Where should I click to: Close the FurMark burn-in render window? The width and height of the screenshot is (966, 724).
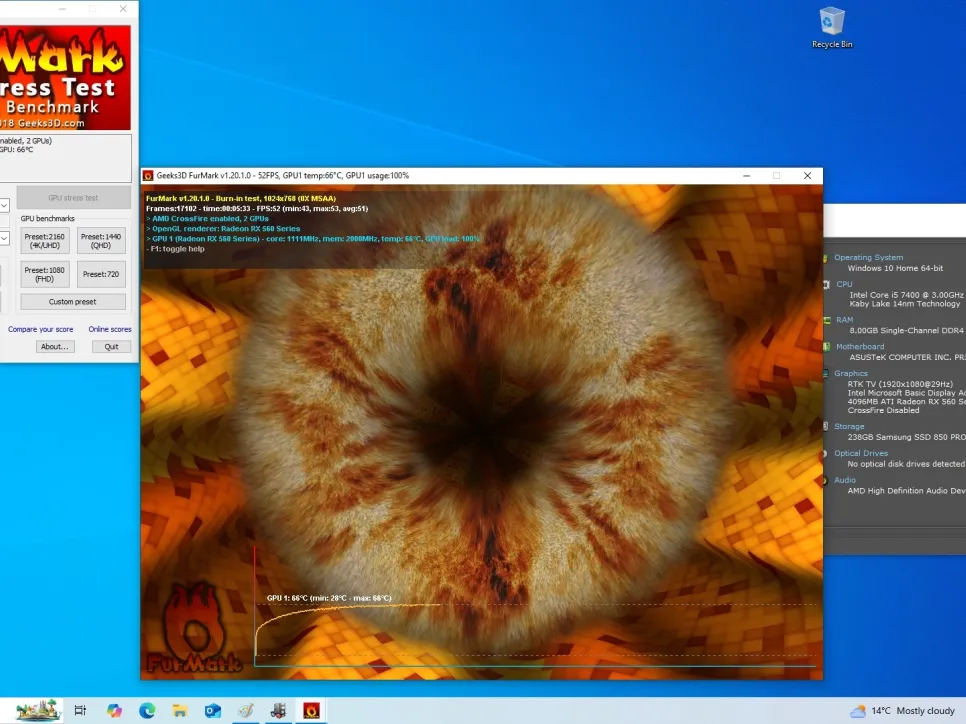pyautogui.click(x=807, y=176)
